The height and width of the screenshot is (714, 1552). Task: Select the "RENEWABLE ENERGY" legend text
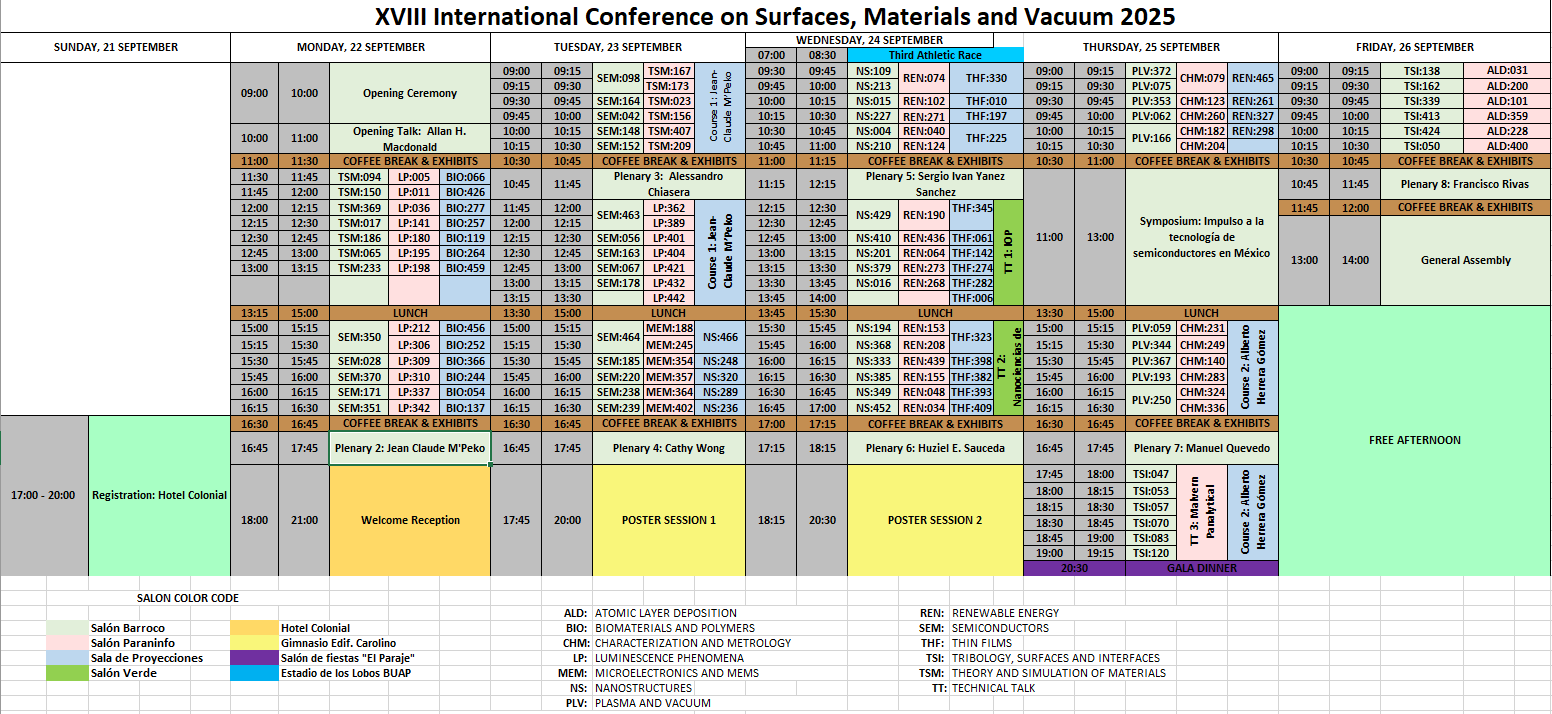click(x=1005, y=613)
